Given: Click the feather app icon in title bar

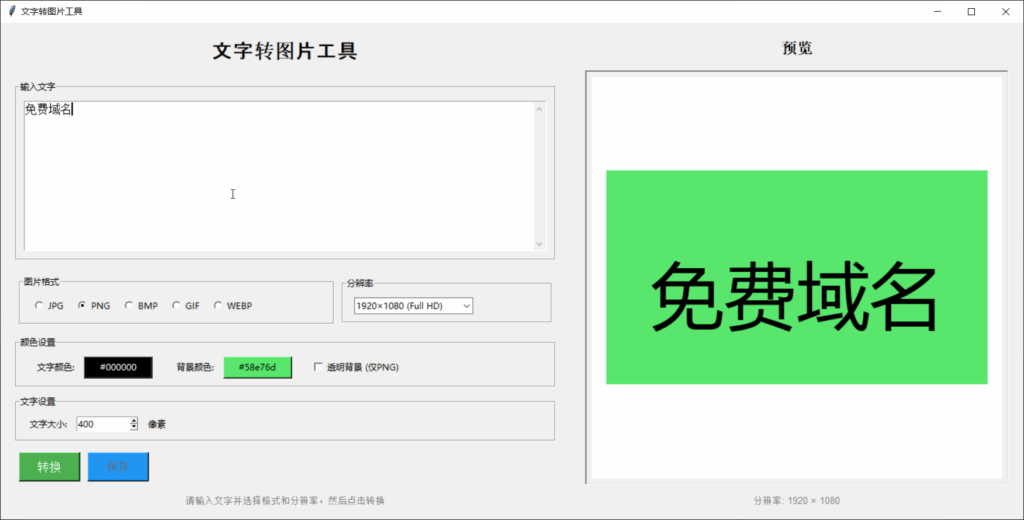Looking at the screenshot, I should click(11, 11).
